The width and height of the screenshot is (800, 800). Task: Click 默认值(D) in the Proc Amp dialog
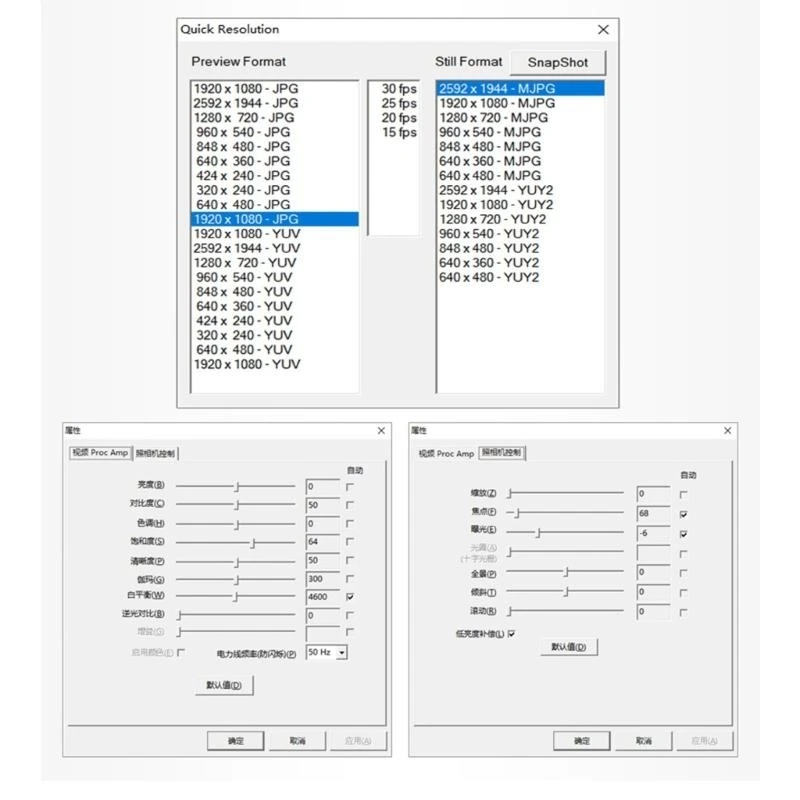(224, 685)
